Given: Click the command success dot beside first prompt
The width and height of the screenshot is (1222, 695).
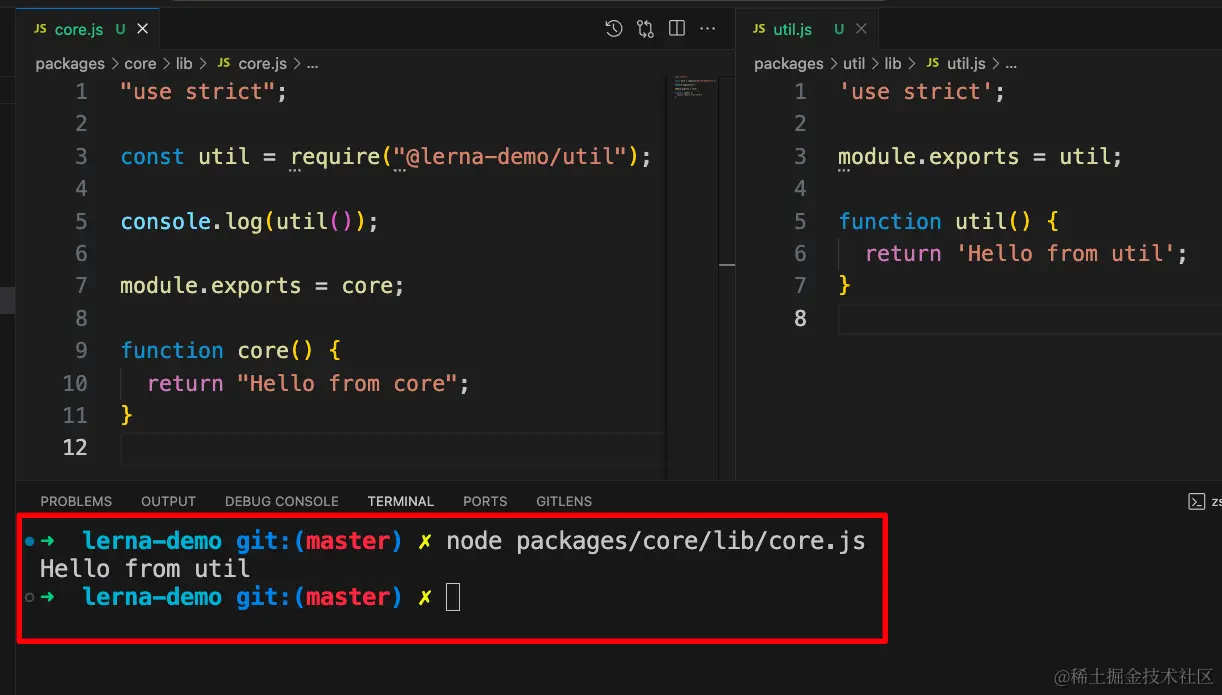Looking at the screenshot, I should pyautogui.click(x=29, y=541).
